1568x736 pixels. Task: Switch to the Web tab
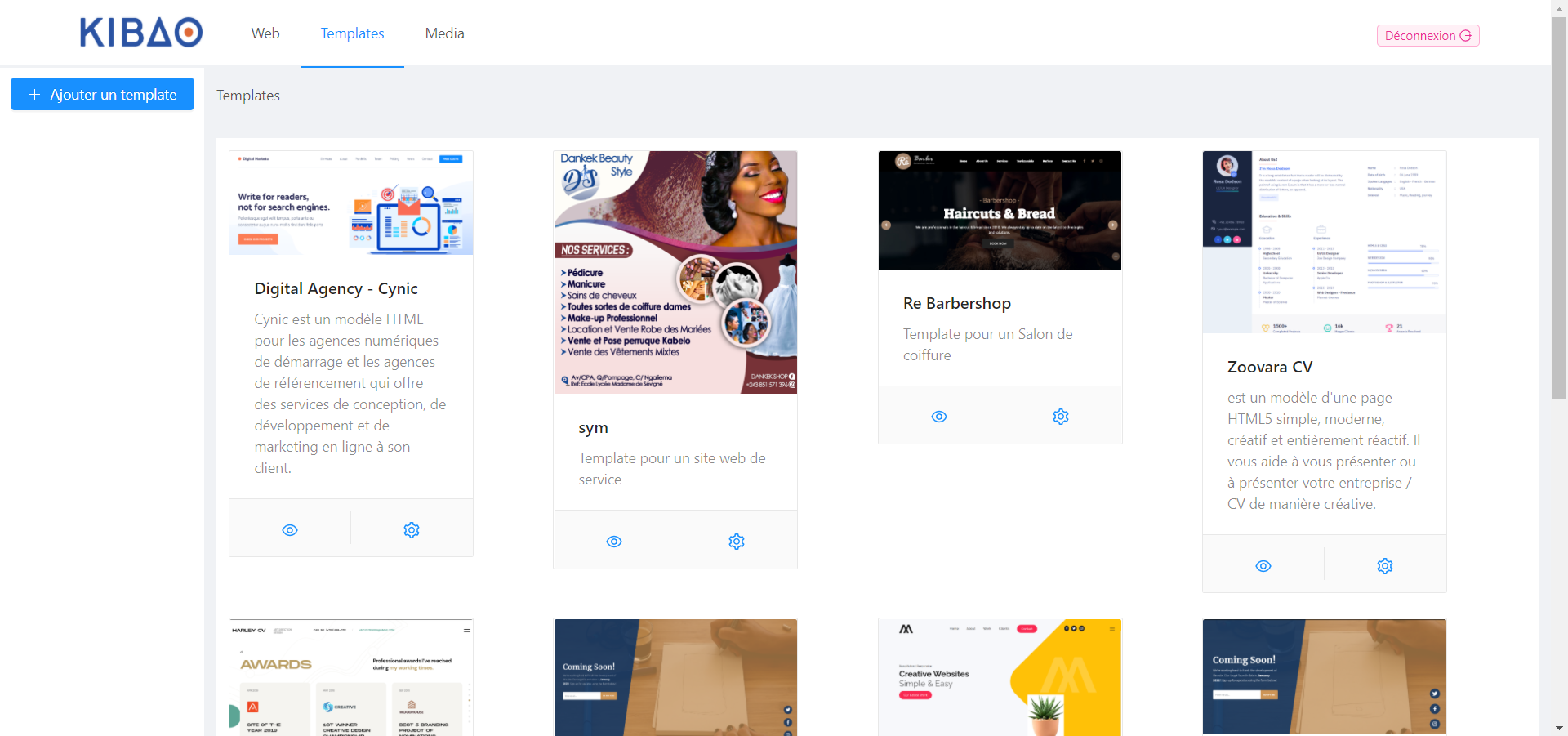(265, 33)
